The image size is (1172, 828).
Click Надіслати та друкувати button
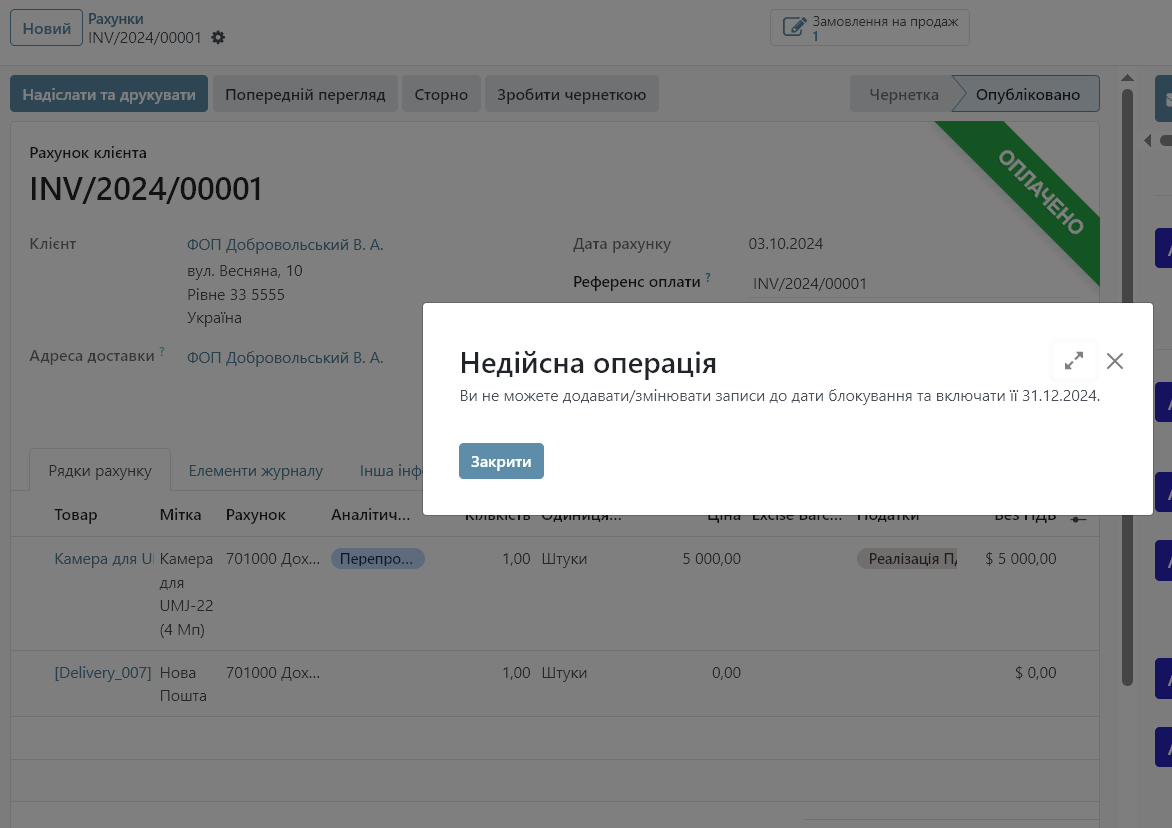pyautogui.click(x=109, y=94)
